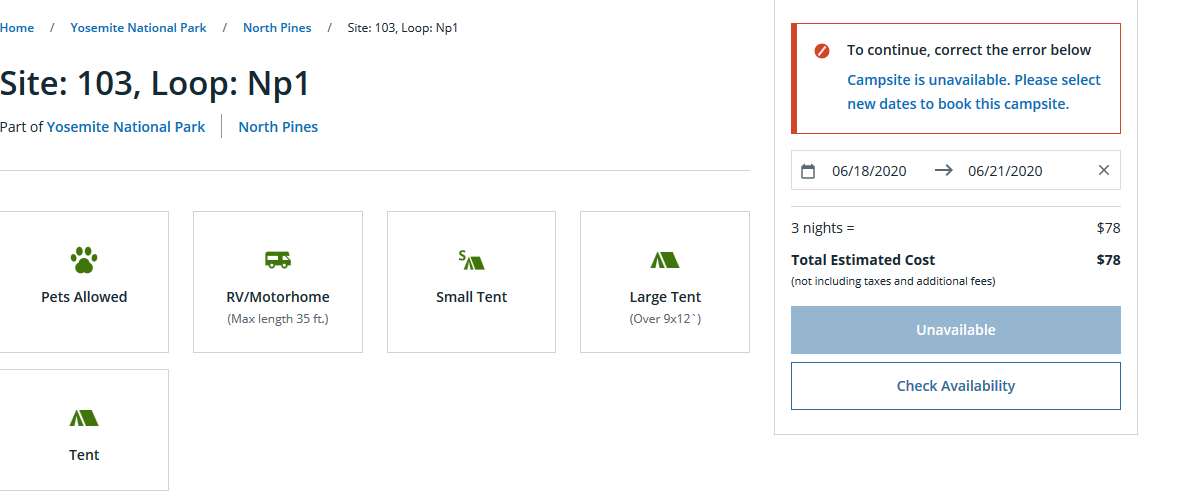Click the paw print Pets Allowed icon
The height and width of the screenshot is (503, 1188).
(x=84, y=260)
